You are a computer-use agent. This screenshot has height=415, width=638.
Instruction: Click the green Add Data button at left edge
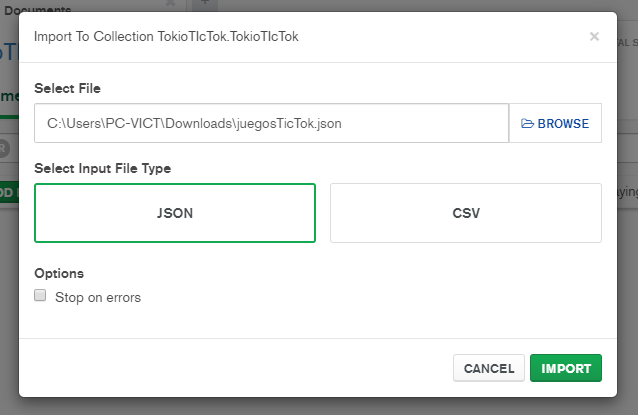pyautogui.click(x=8, y=191)
